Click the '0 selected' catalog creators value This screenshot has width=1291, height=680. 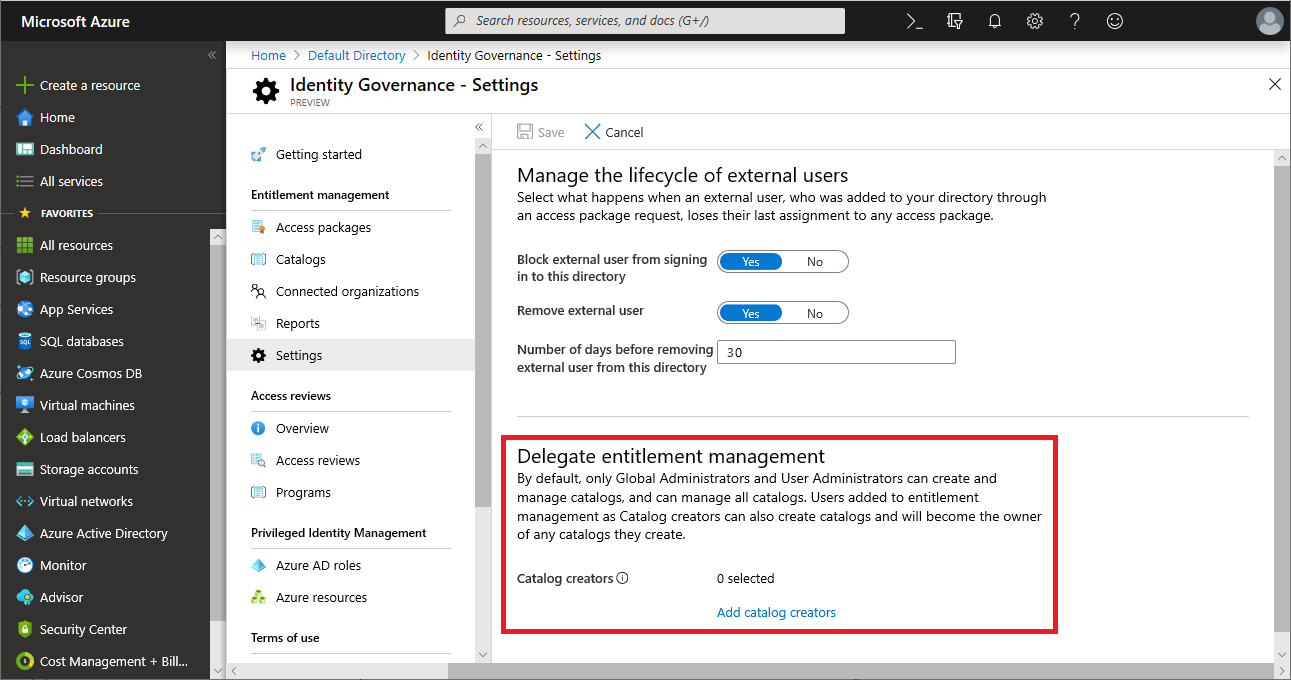point(746,578)
